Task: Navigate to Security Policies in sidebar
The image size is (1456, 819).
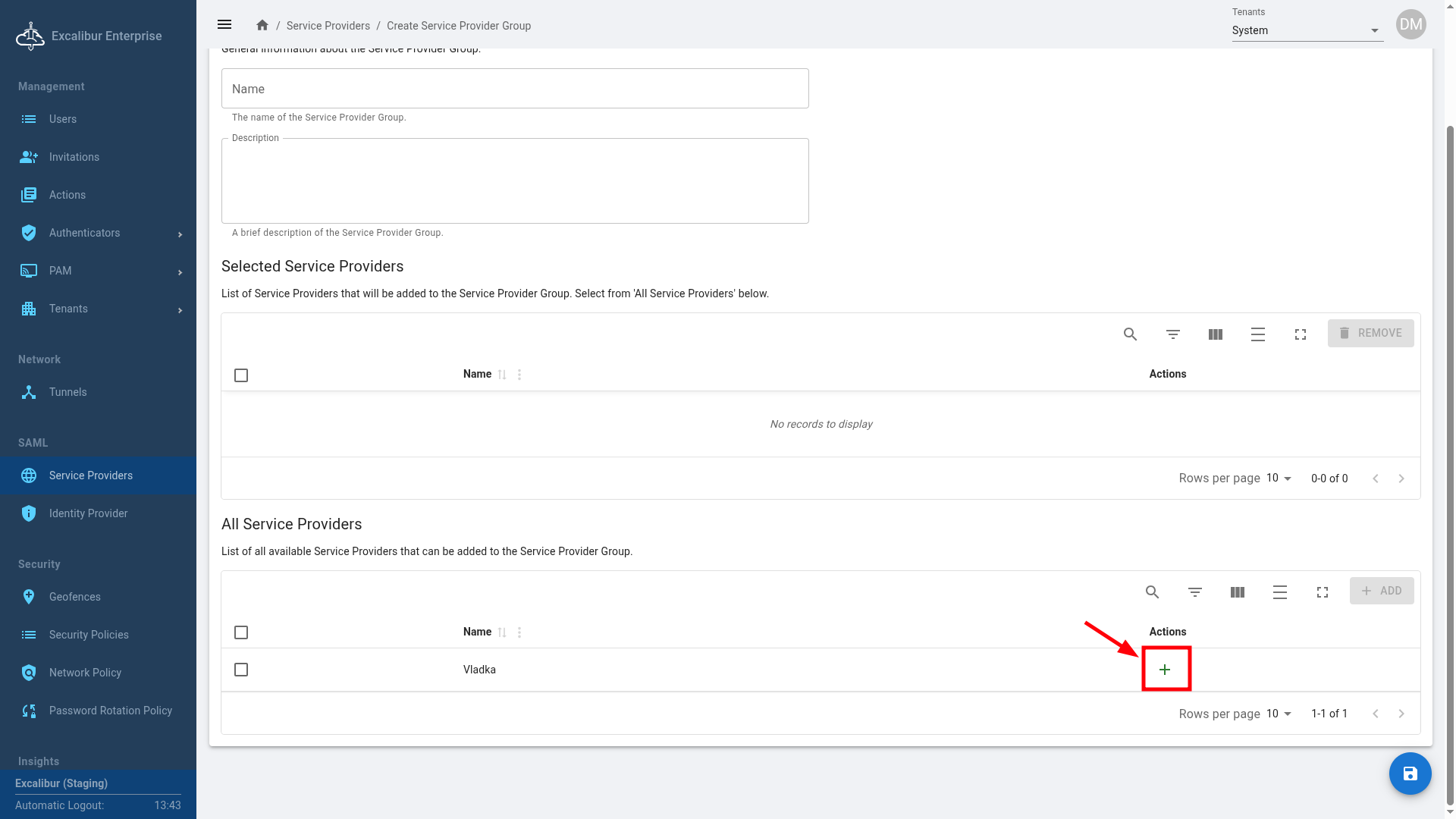Action: coord(89,635)
